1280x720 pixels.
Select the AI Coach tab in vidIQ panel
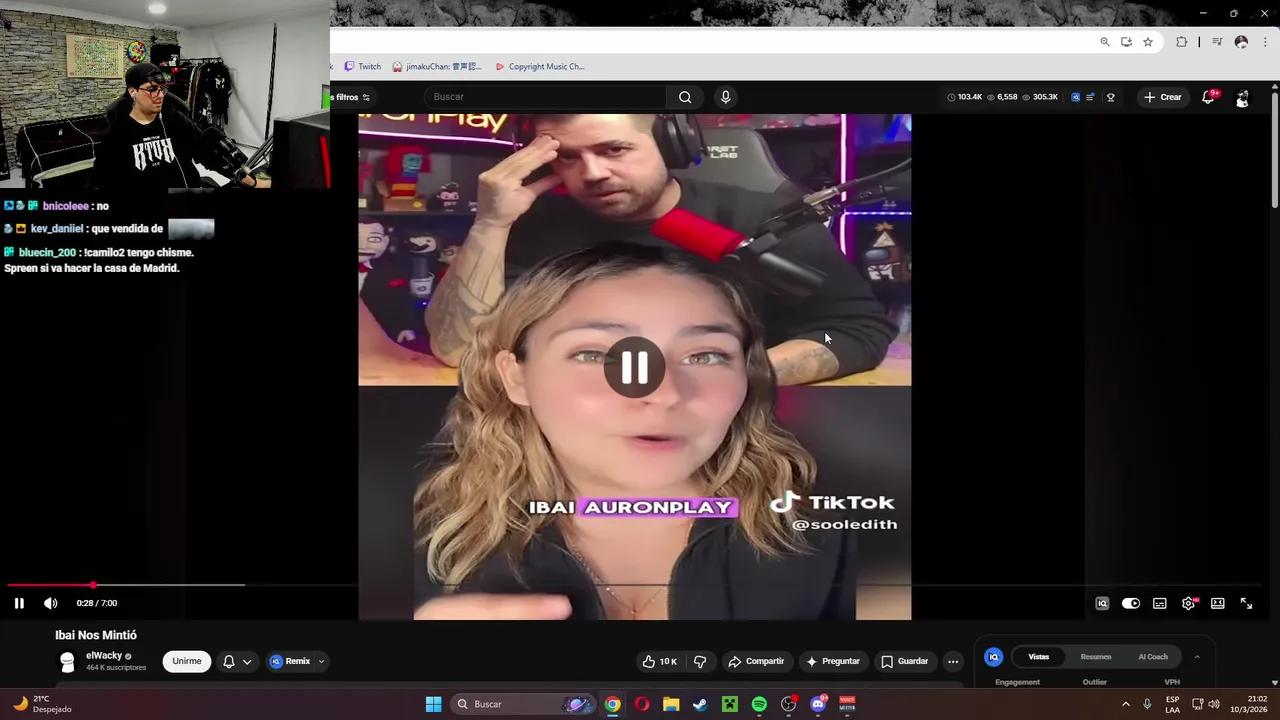[x=1153, y=657]
